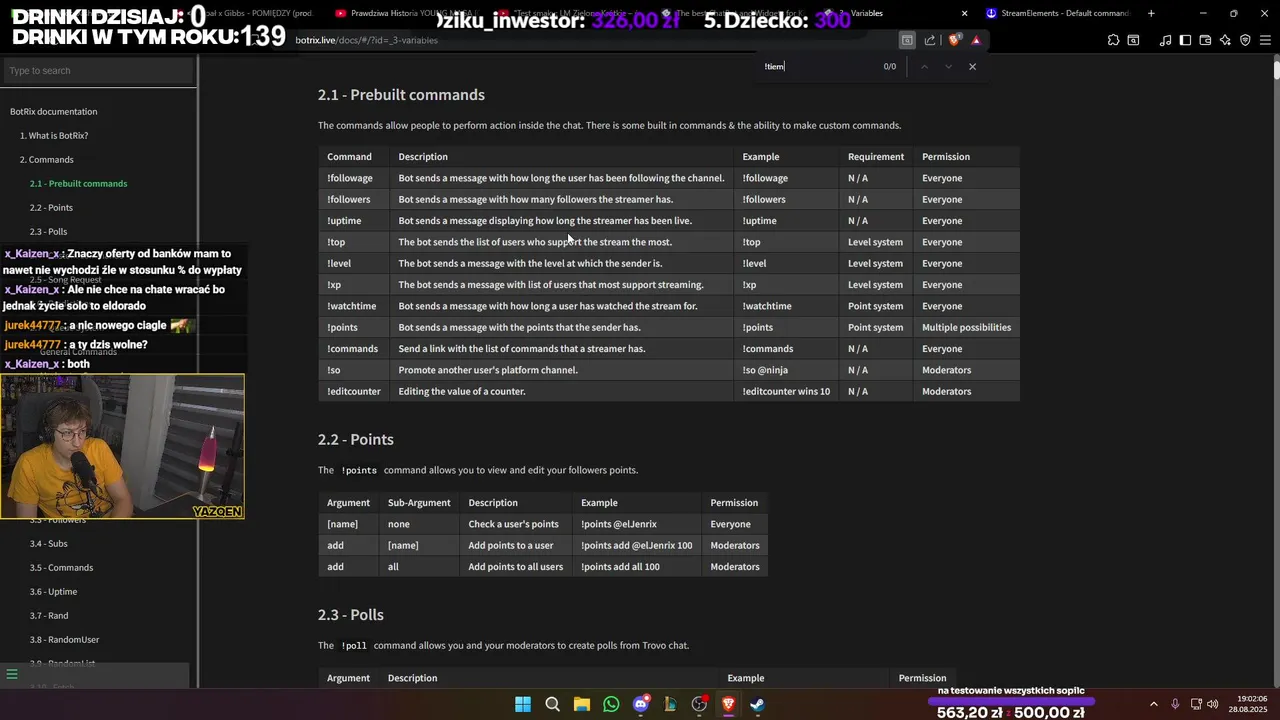Image resolution: width=1280 pixels, height=720 pixels.
Task: Switch to the Prawdziwa Historia YouTube tab
Action: click(x=410, y=13)
